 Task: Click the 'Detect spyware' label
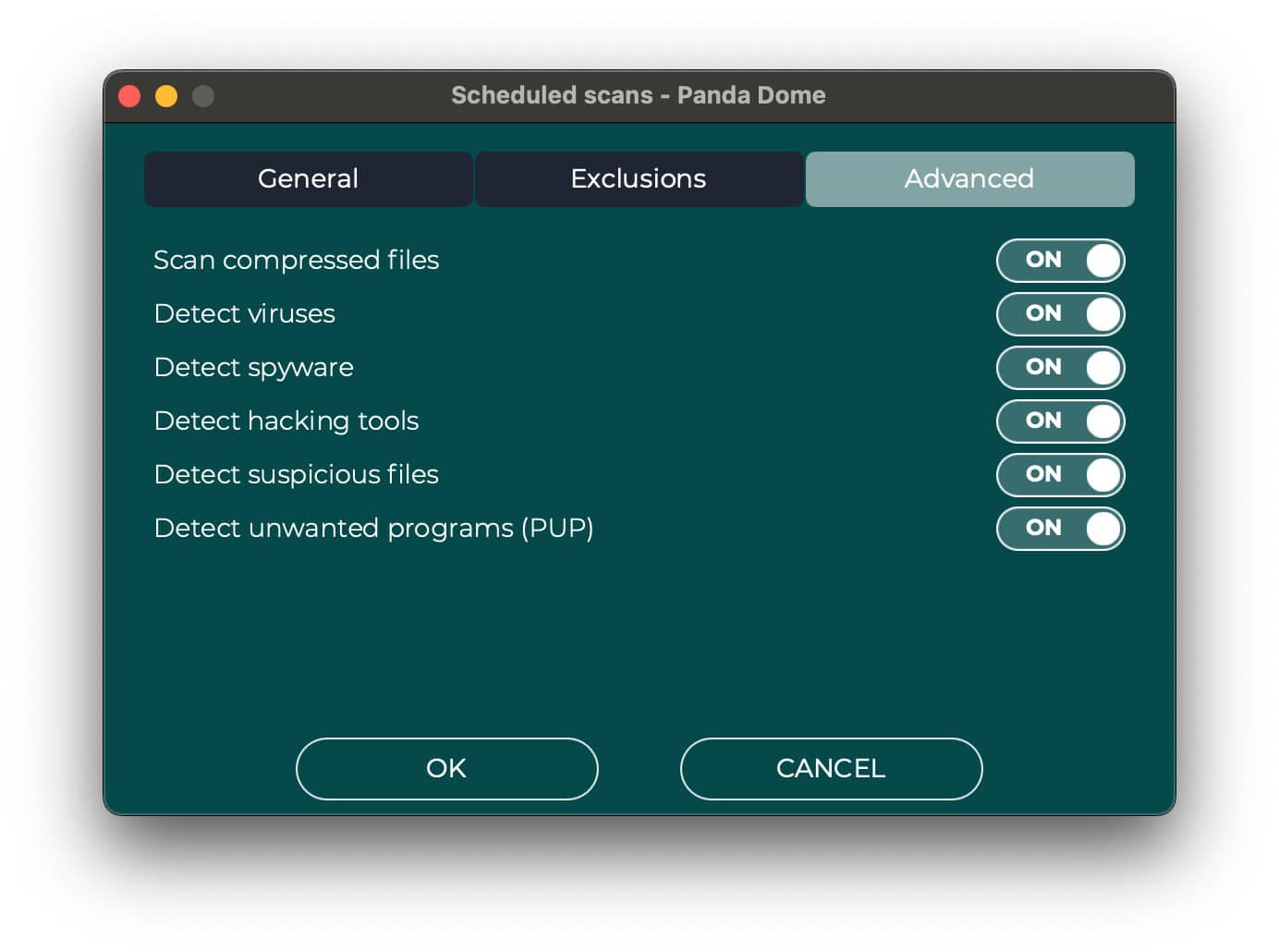[254, 368]
